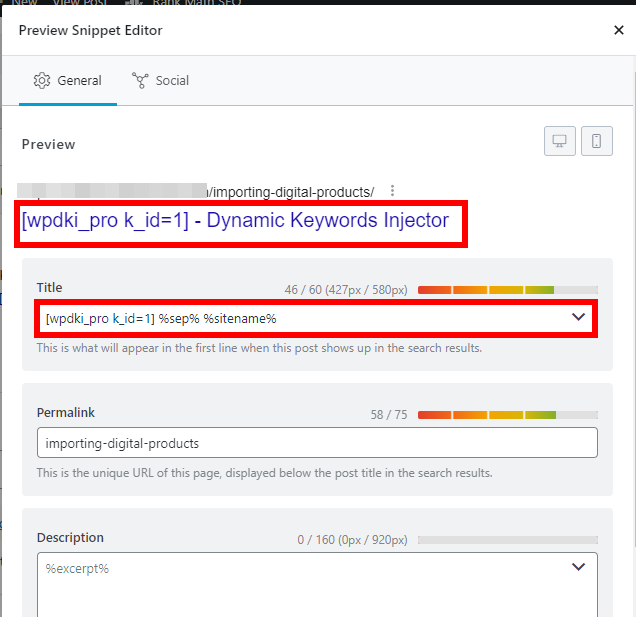Switch to the General tab
636x617 pixels.
click(68, 81)
